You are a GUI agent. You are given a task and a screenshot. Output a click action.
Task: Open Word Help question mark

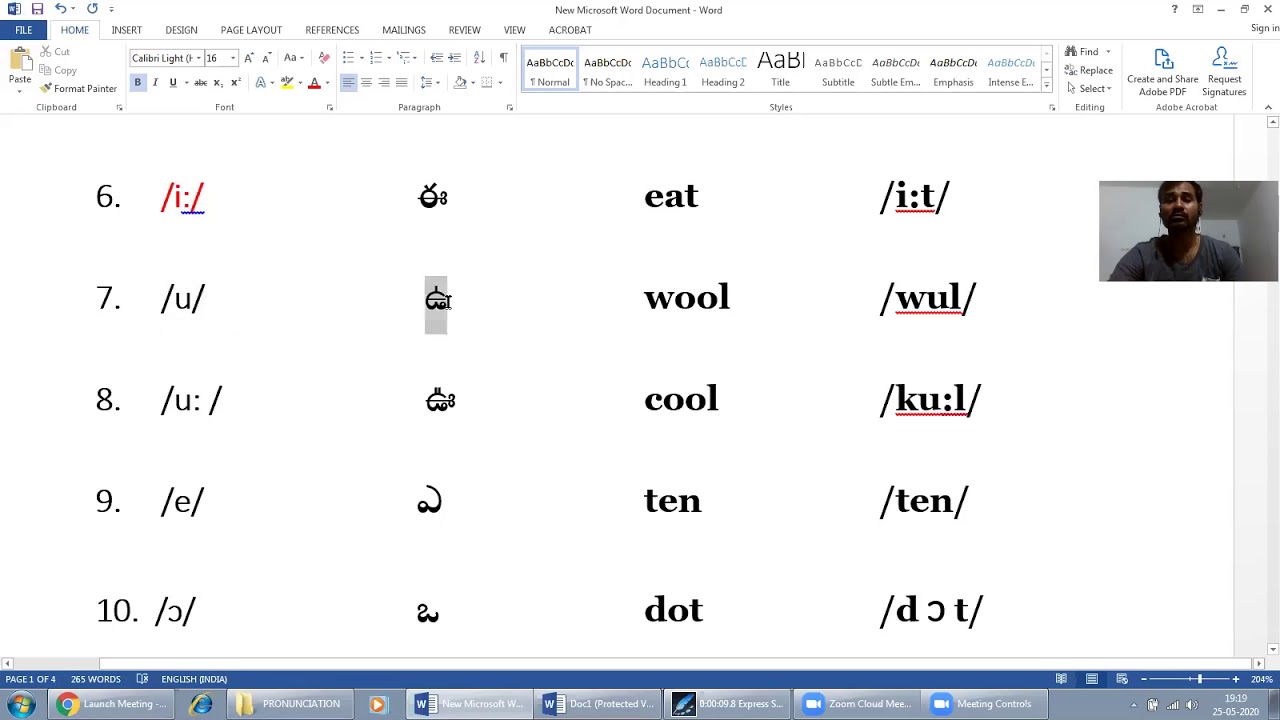point(1174,9)
